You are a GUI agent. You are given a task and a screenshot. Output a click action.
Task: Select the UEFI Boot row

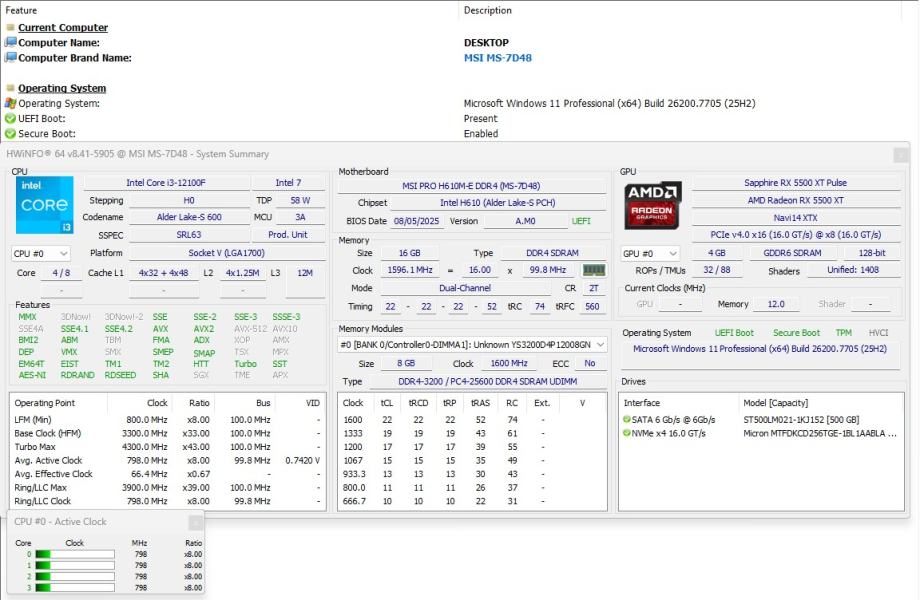pyautogui.click(x=460, y=118)
